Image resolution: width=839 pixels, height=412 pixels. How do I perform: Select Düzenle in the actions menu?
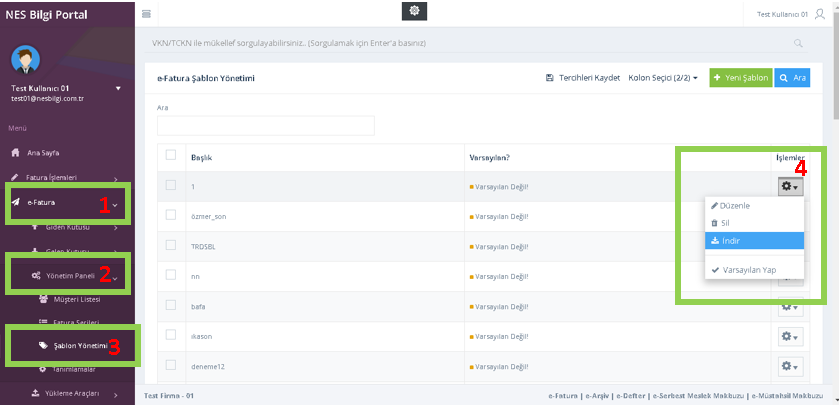pos(735,205)
